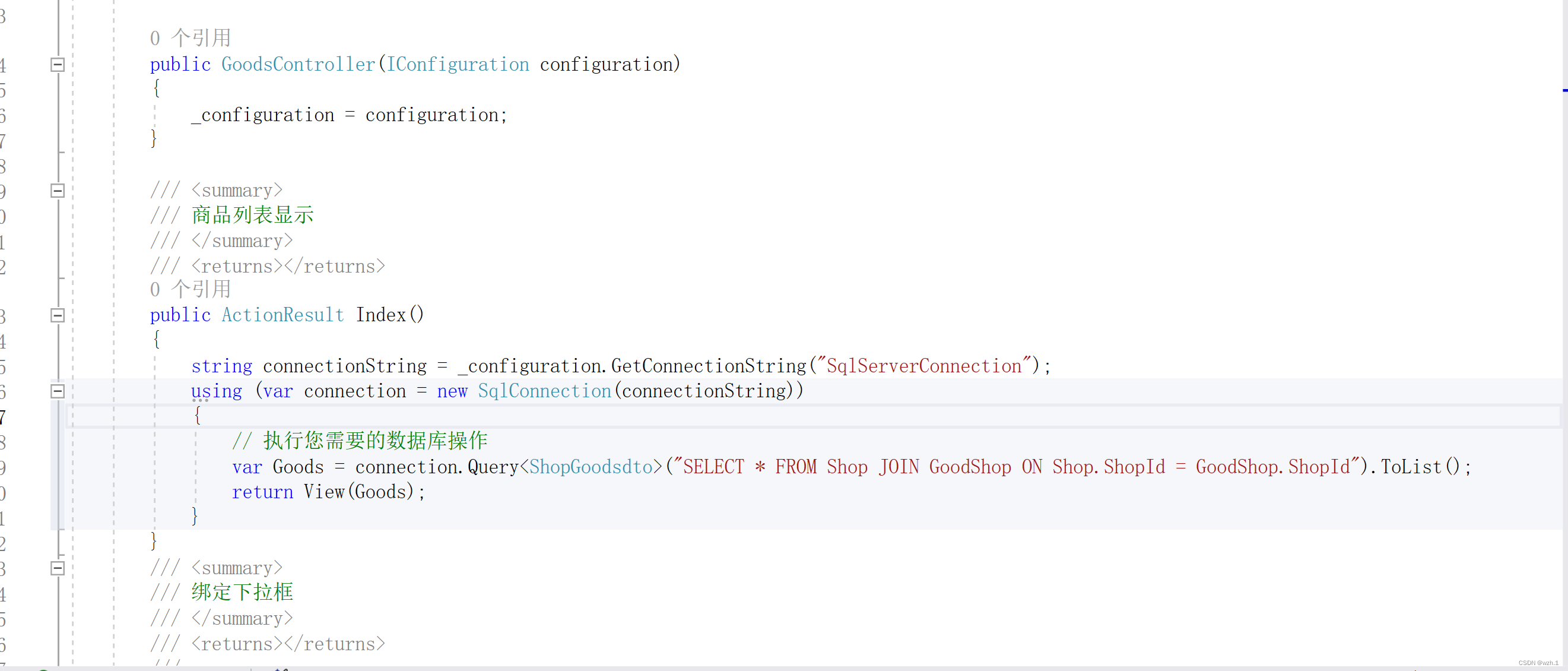Image resolution: width=1568 pixels, height=671 pixels.
Task: Collapse the GoodsController constructor block
Action: pos(57,65)
